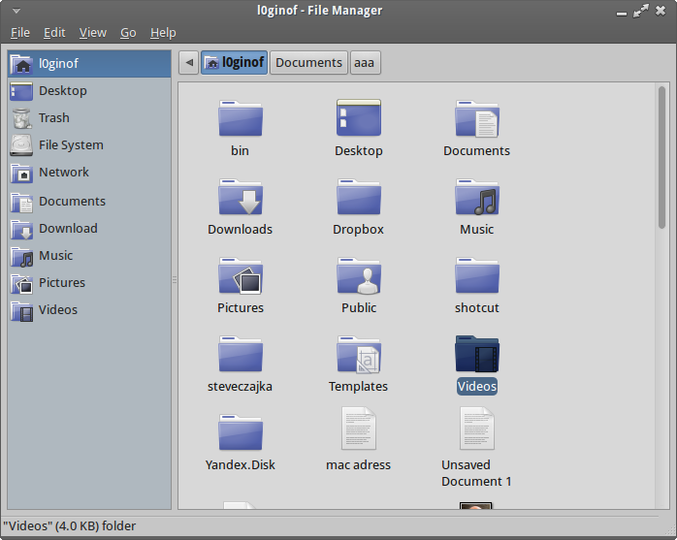Select the Downloads folder icon in file pane
Screen dimensions: 677x540
click(240, 197)
